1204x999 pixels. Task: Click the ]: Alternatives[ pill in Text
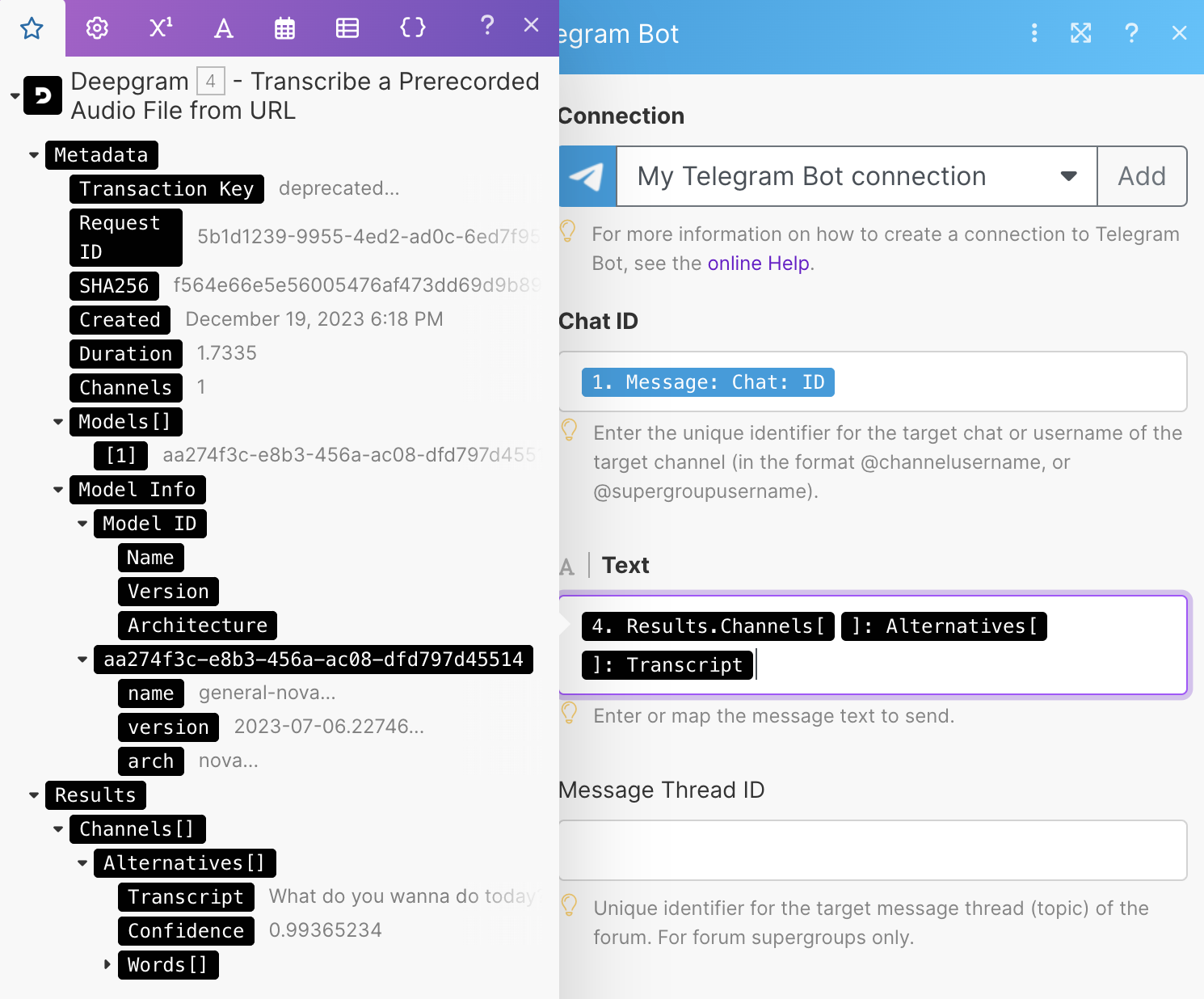944,626
